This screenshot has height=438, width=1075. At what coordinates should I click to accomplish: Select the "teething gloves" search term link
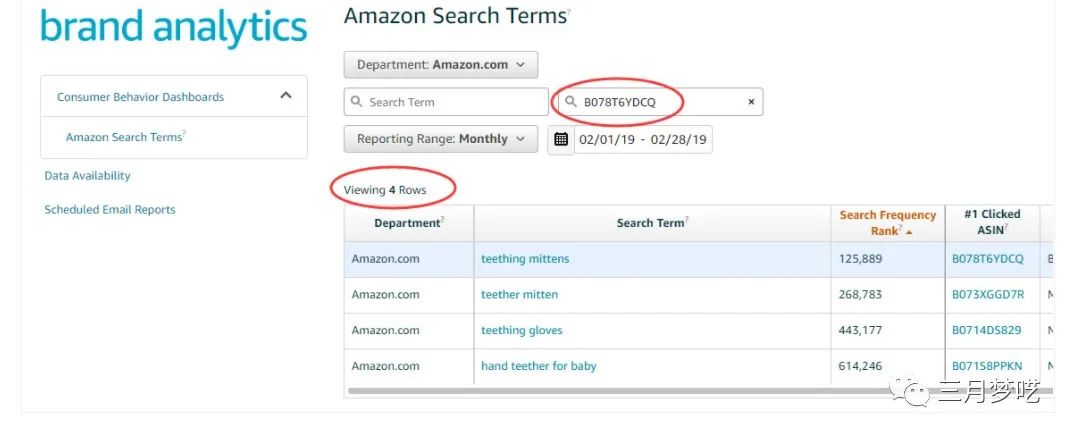[x=521, y=330]
